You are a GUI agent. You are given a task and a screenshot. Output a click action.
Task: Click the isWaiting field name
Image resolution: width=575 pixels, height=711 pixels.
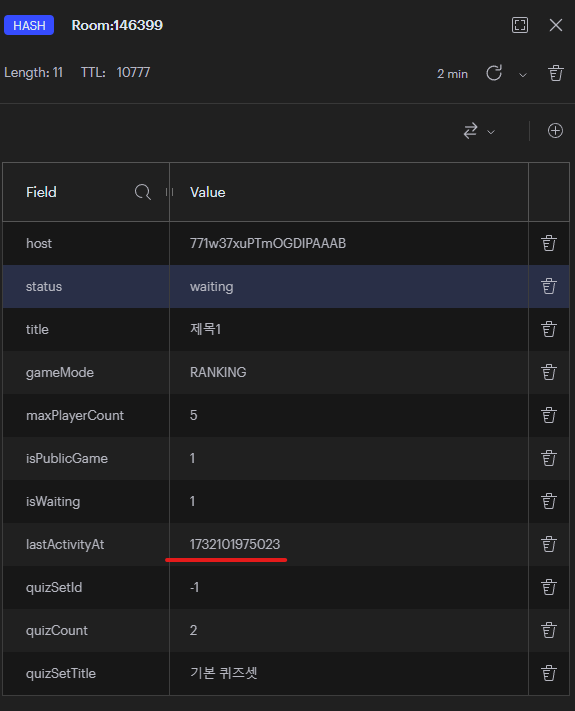(x=53, y=502)
